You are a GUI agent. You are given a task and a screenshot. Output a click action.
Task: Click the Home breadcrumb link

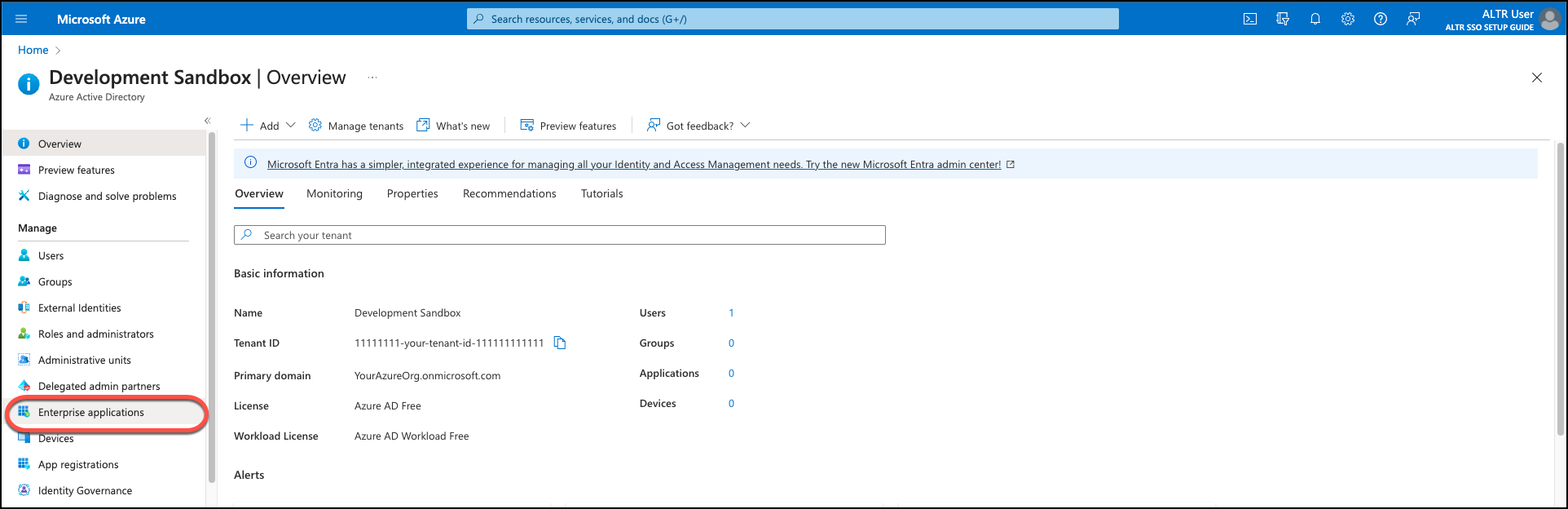pos(33,50)
